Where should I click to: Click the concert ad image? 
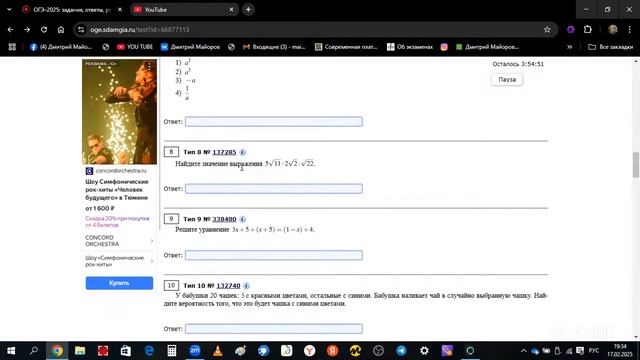coord(119,112)
